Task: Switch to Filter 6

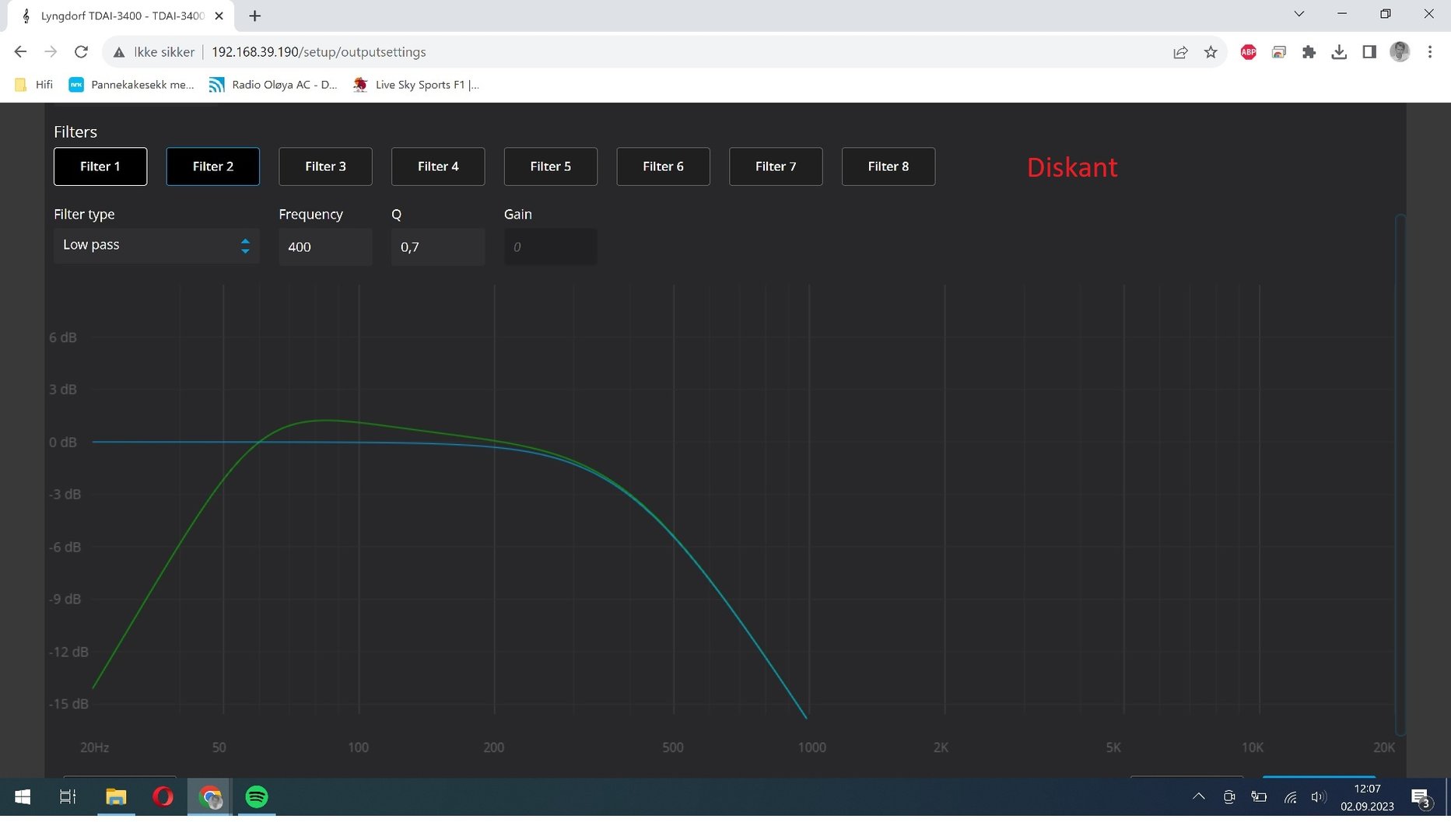Action: point(663,166)
